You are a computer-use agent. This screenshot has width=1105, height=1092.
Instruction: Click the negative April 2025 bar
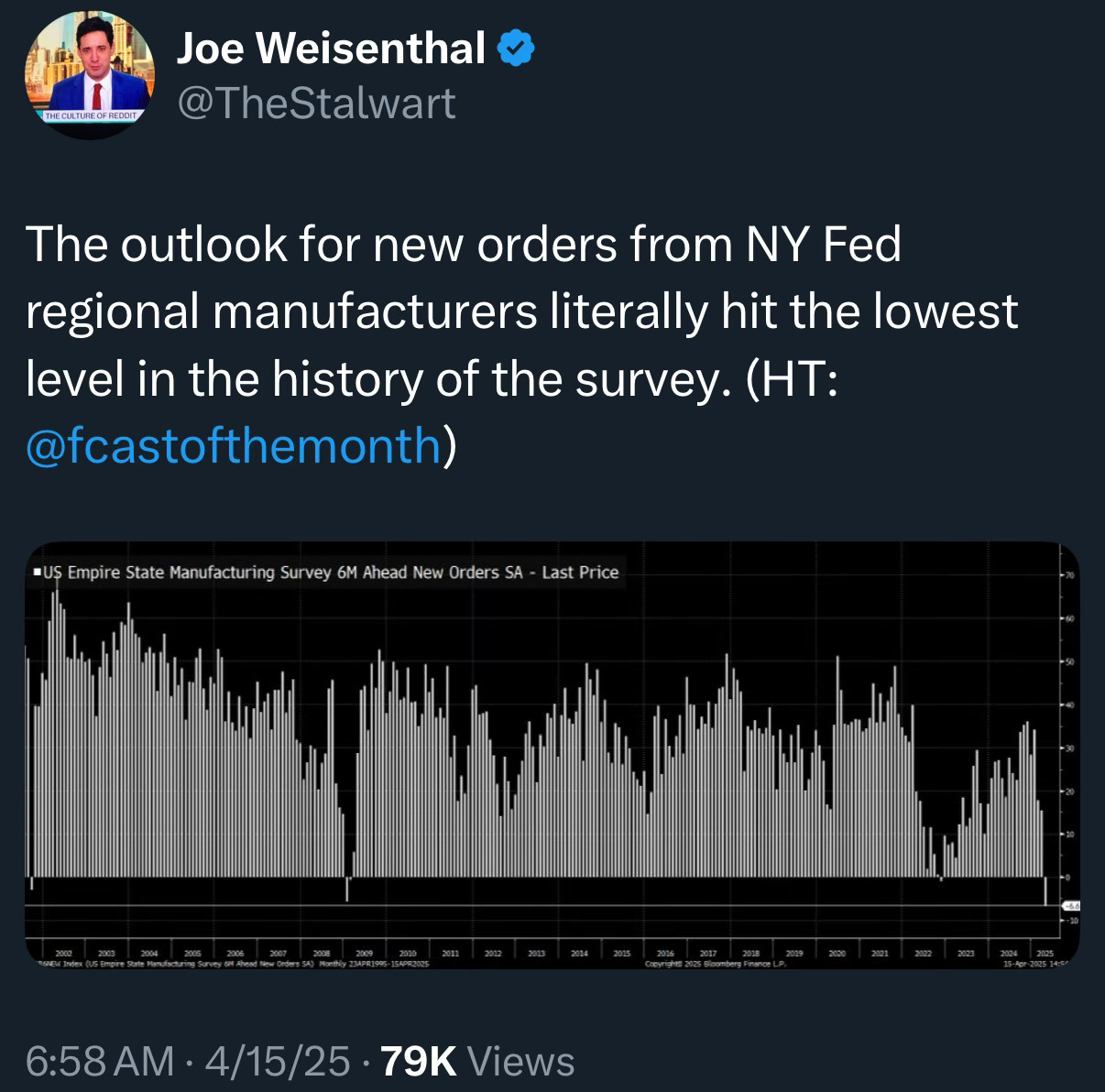(x=1045, y=891)
